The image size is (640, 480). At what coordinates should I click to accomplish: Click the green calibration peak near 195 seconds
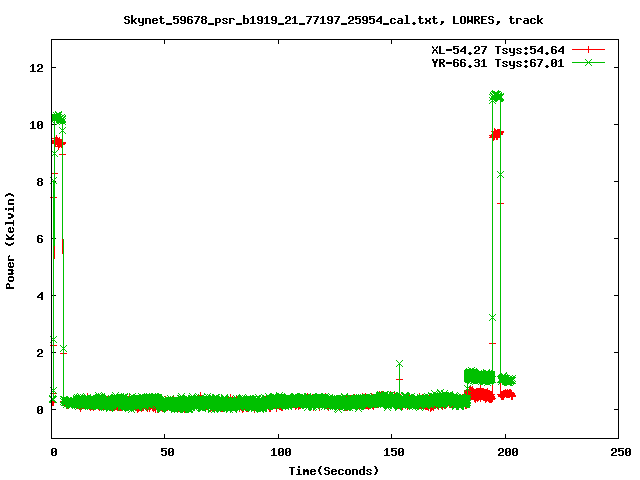496,97
